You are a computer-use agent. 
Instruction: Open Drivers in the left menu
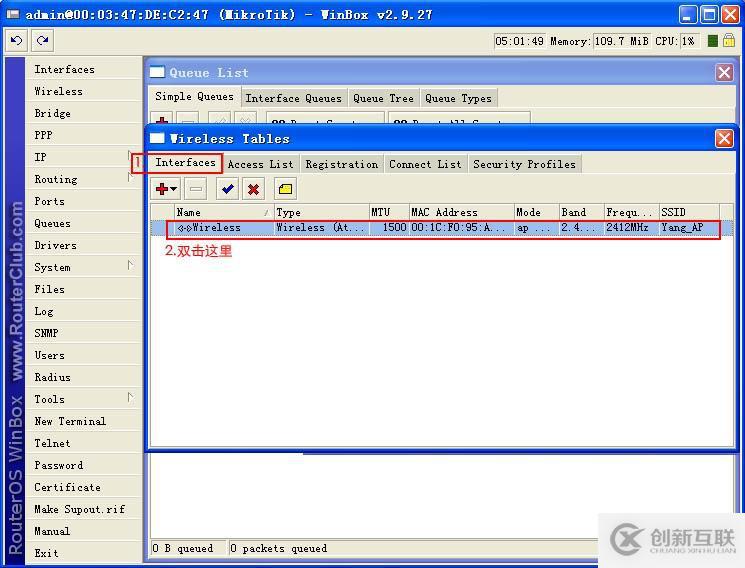tap(84, 245)
